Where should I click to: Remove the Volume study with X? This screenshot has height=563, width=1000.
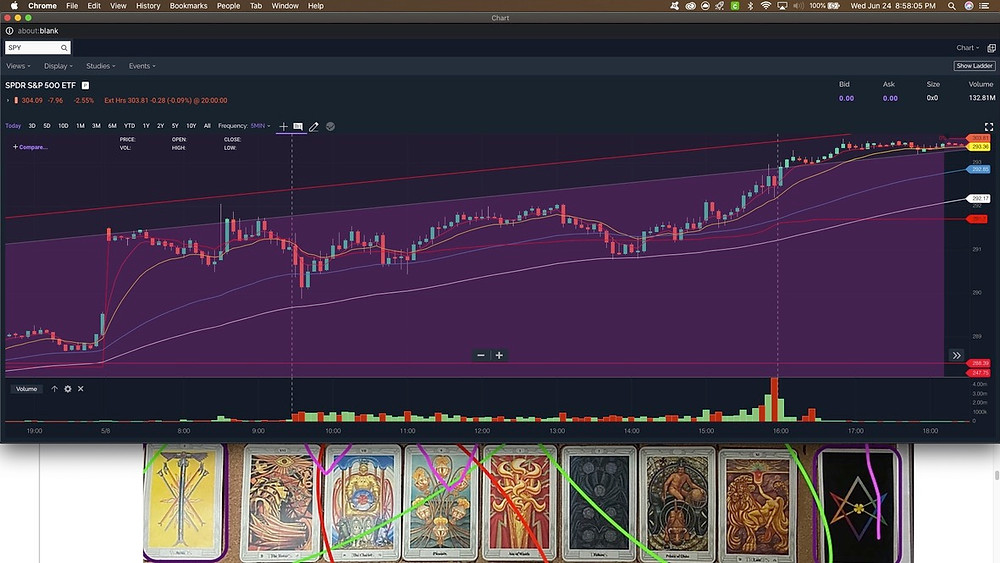click(80, 389)
